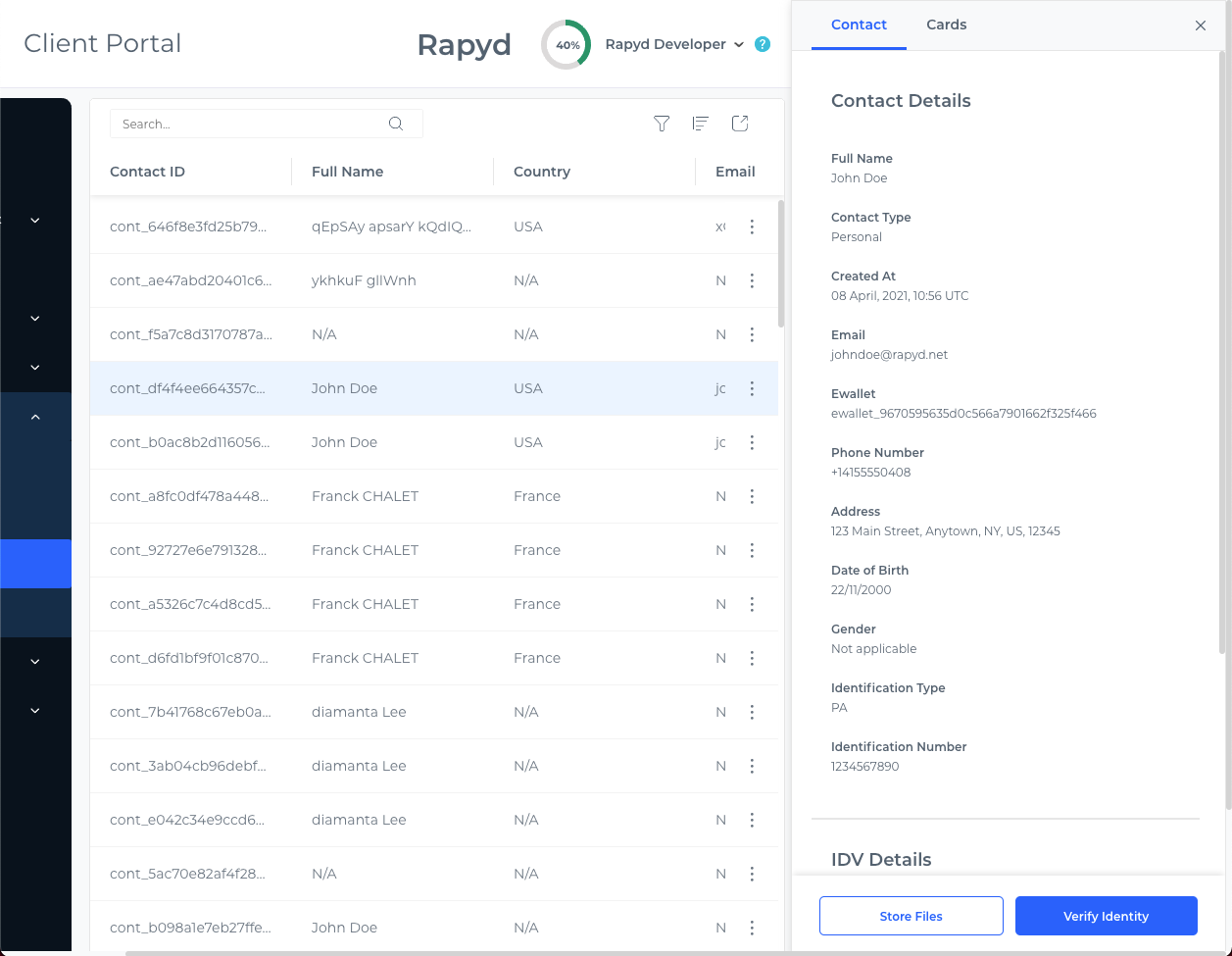Open row menu for cont_b098a1e7eb27ffe

[x=752, y=928]
